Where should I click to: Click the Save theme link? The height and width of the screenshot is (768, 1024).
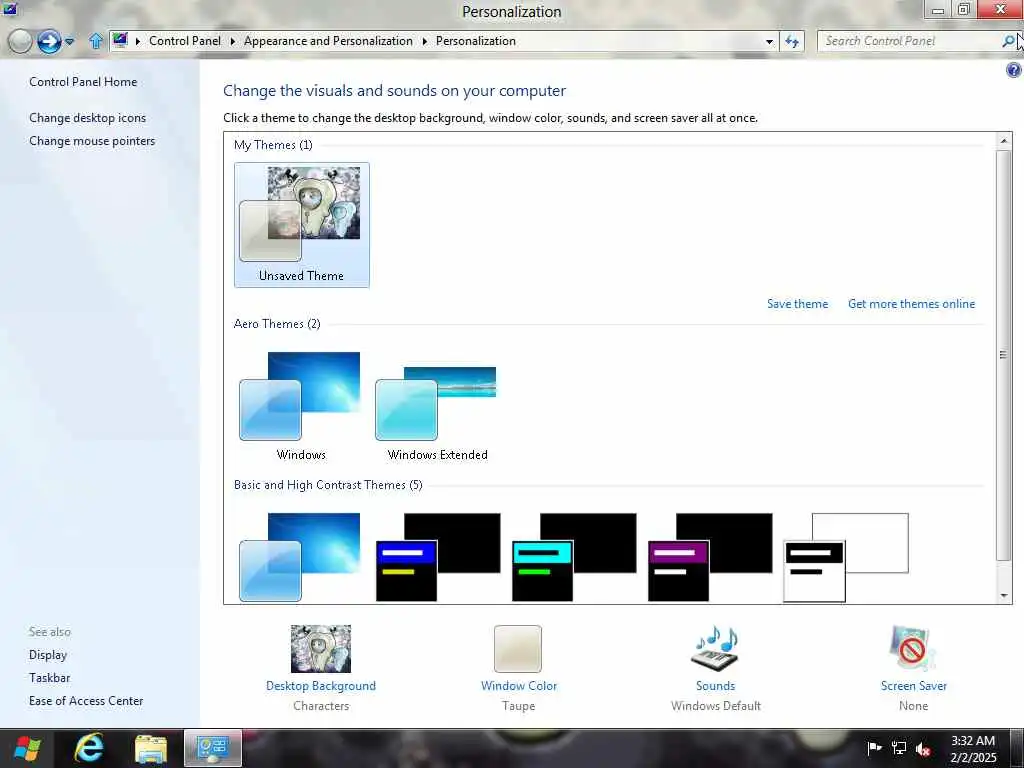[797, 304]
